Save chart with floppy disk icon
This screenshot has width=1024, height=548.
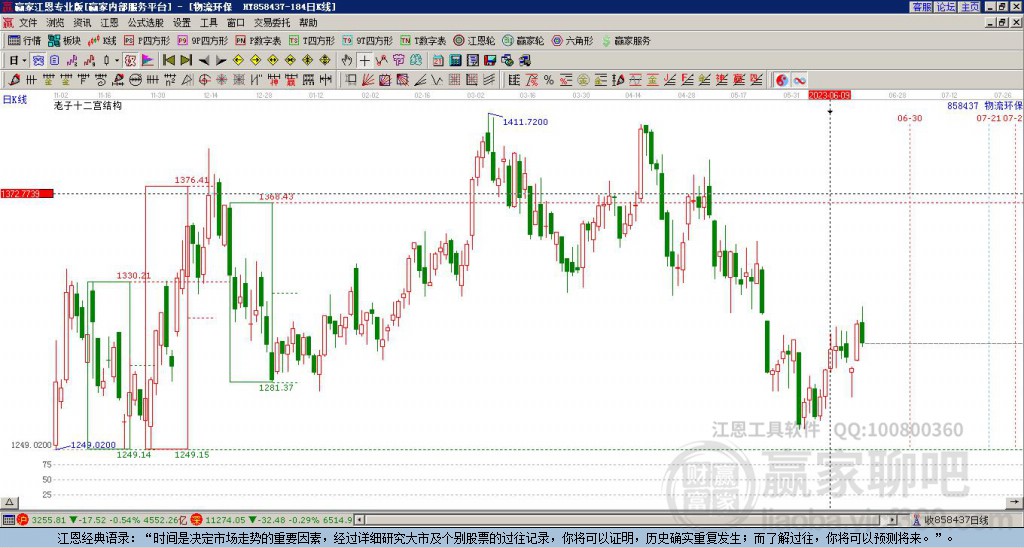(x=490, y=60)
